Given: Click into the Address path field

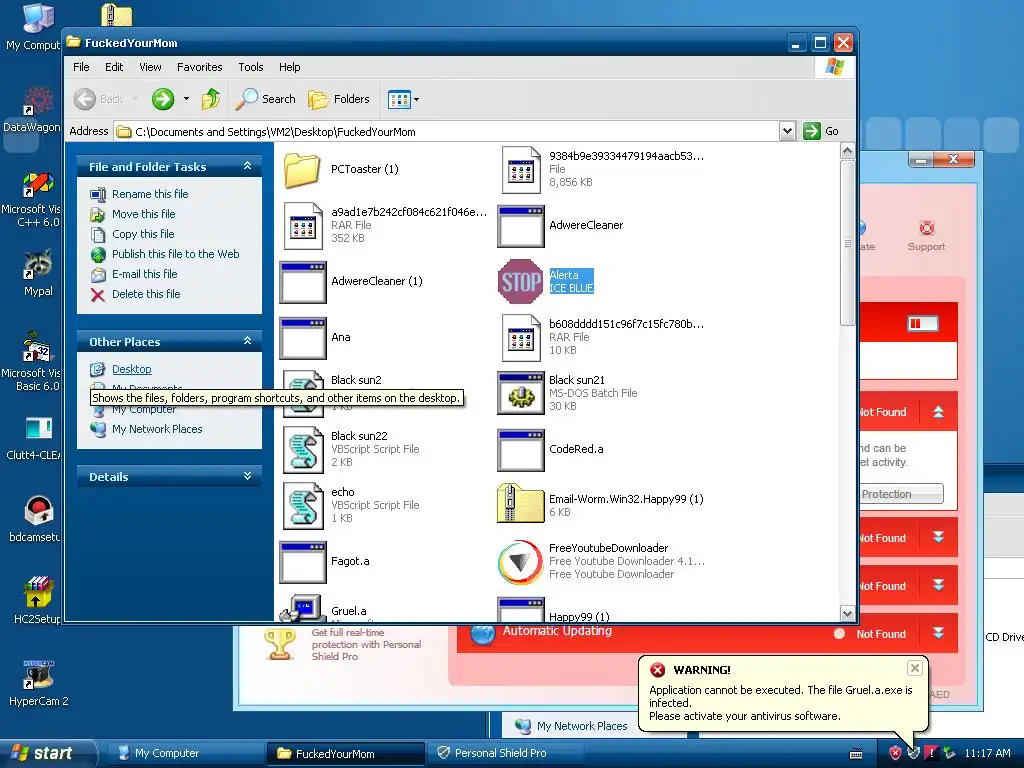Looking at the screenshot, I should pos(446,131).
